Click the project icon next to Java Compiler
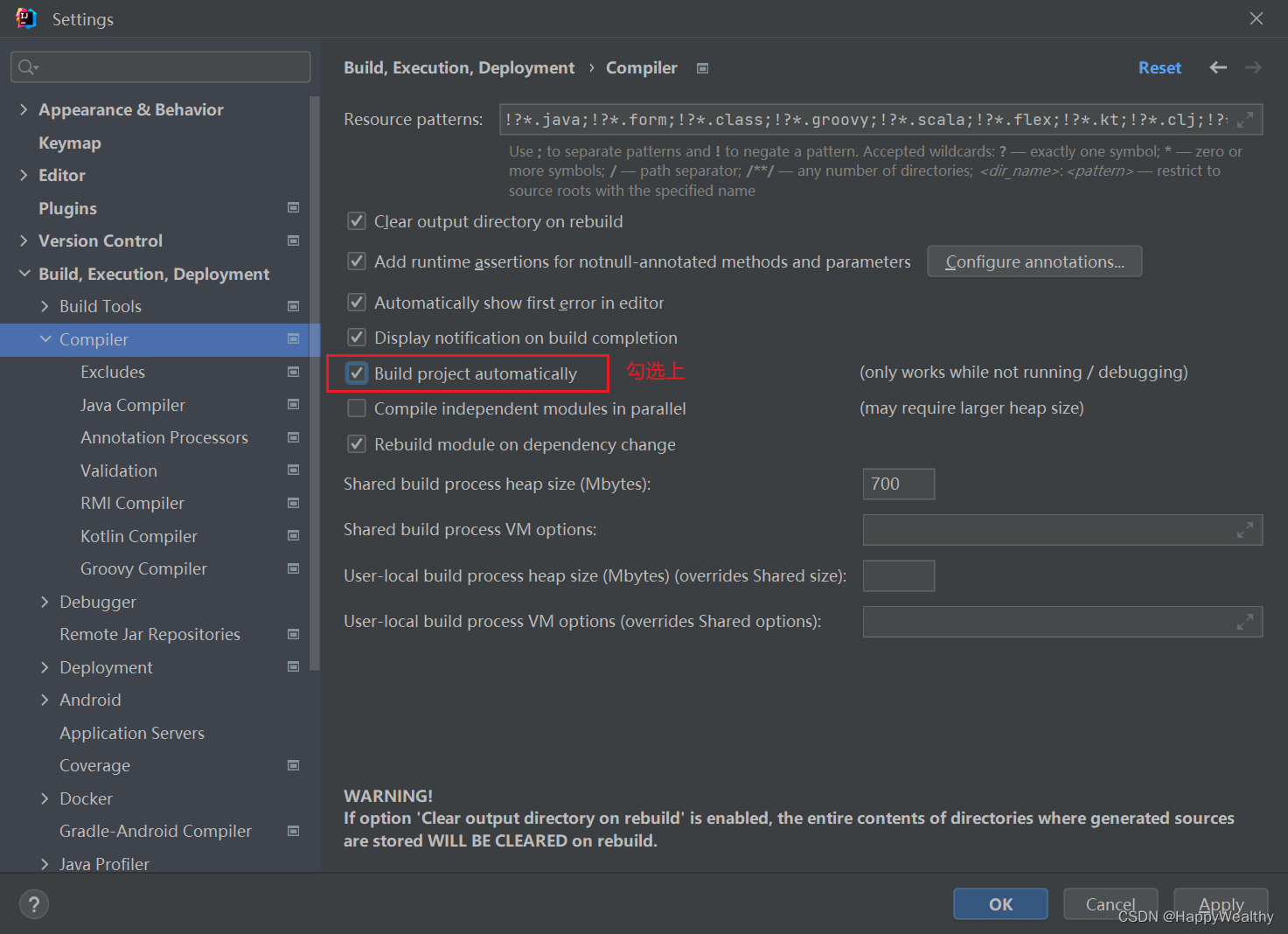Viewport: 1288px width, 934px height. 294,404
